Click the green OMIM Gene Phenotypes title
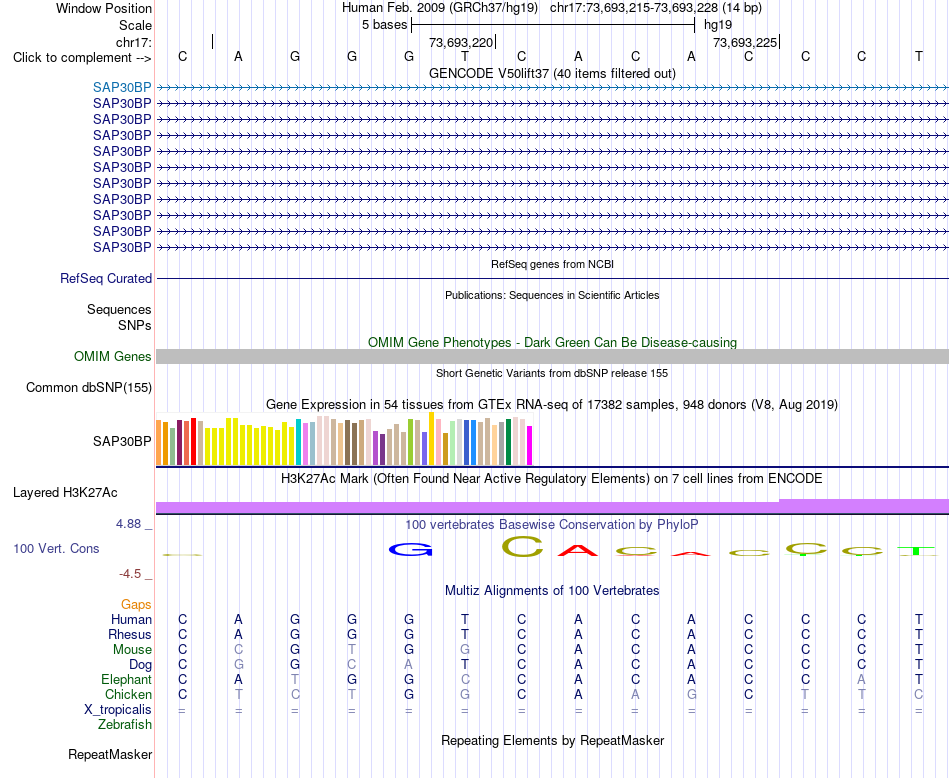Screen dimensions: 950x778 point(552,342)
